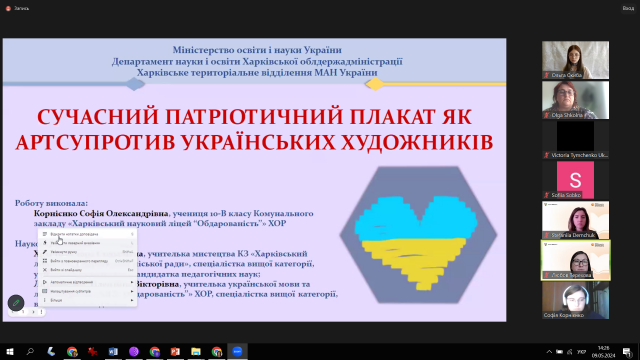Click the taskbar search magnifier

[x=30, y=351]
